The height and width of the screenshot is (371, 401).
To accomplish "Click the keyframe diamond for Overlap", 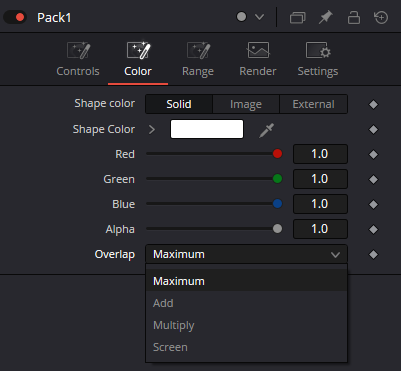I will tap(373, 254).
